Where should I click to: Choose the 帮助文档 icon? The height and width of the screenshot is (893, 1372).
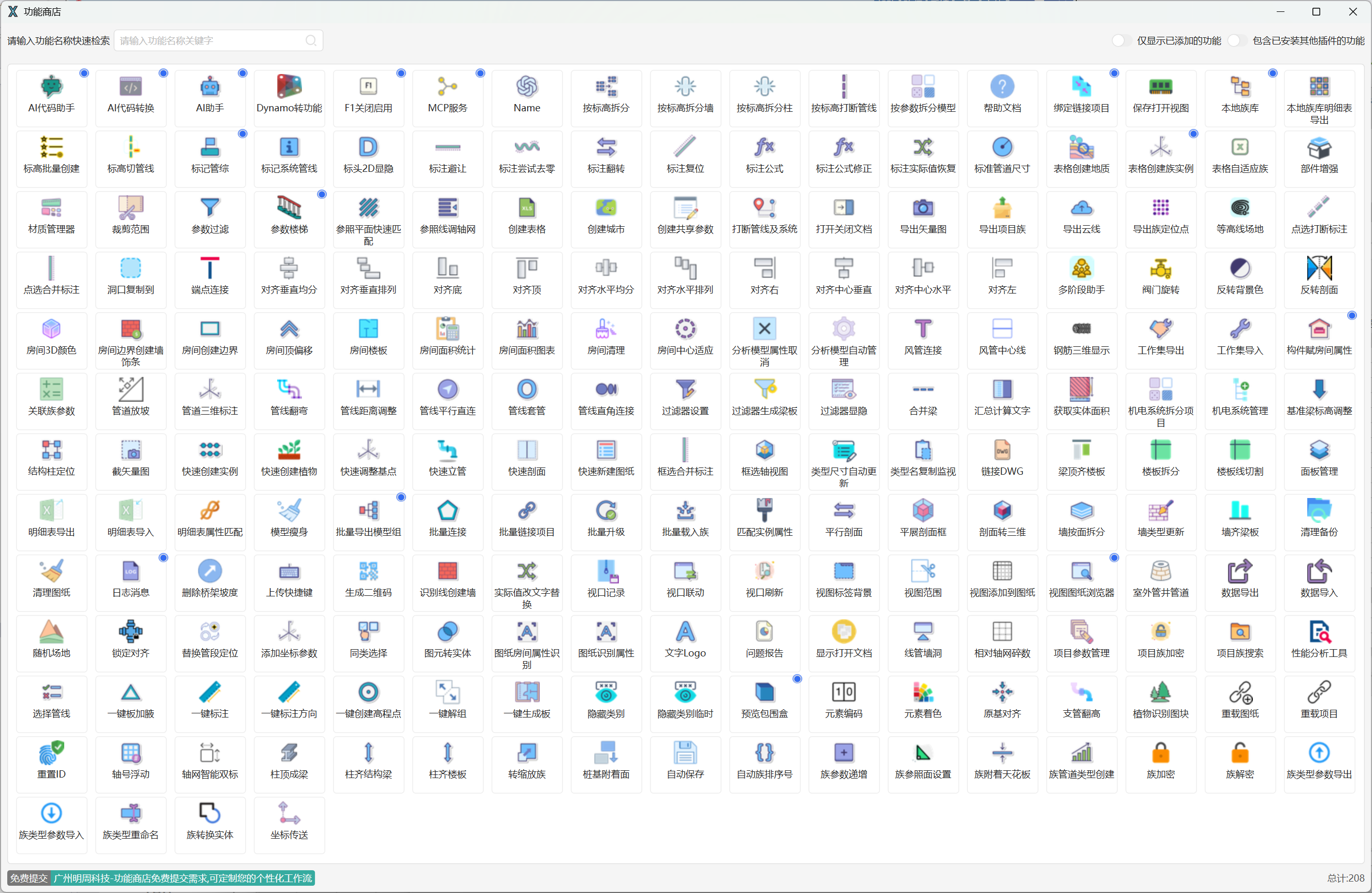click(1002, 86)
